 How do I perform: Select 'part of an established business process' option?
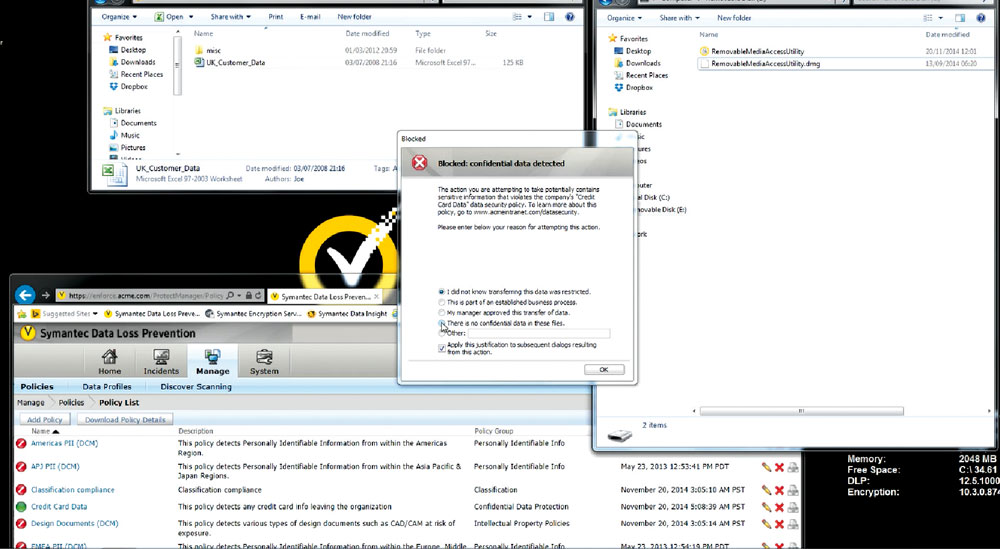441,302
